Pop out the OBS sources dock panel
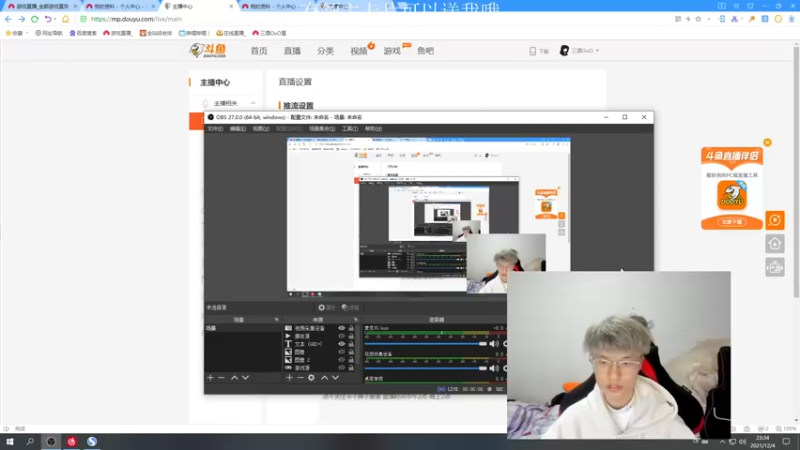Image resolution: width=800 pixels, height=450 pixels. click(356, 319)
